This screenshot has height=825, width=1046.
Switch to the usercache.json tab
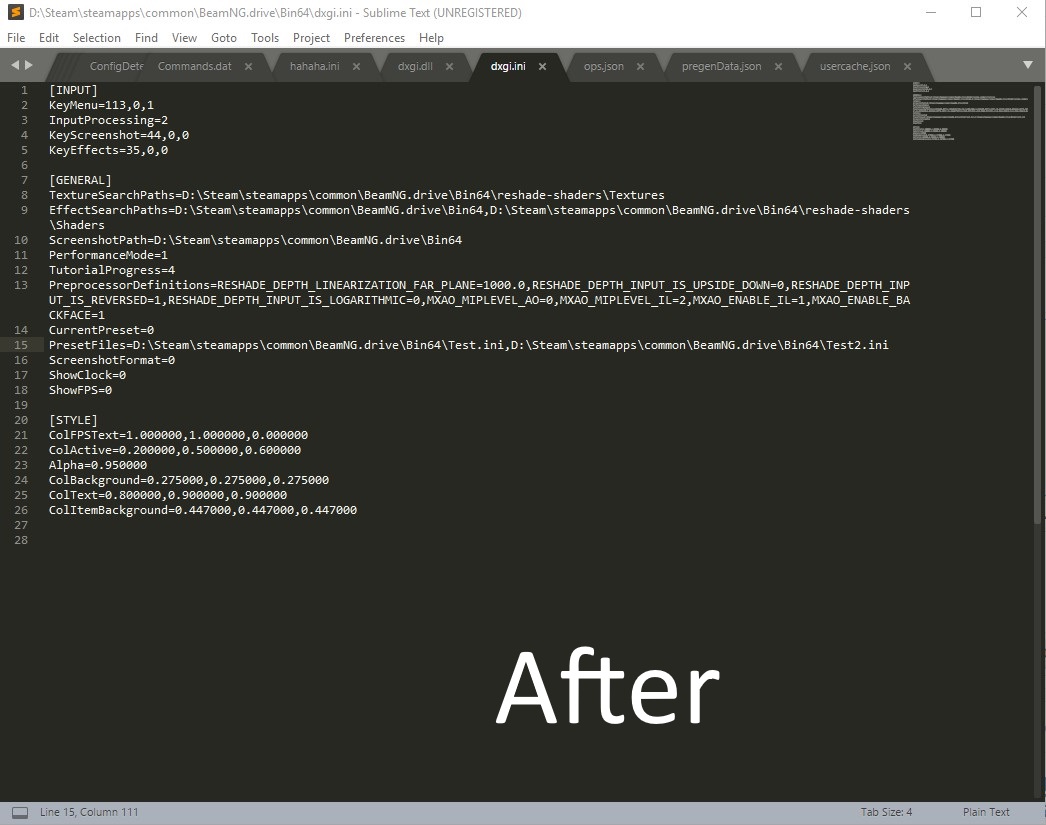coord(855,66)
